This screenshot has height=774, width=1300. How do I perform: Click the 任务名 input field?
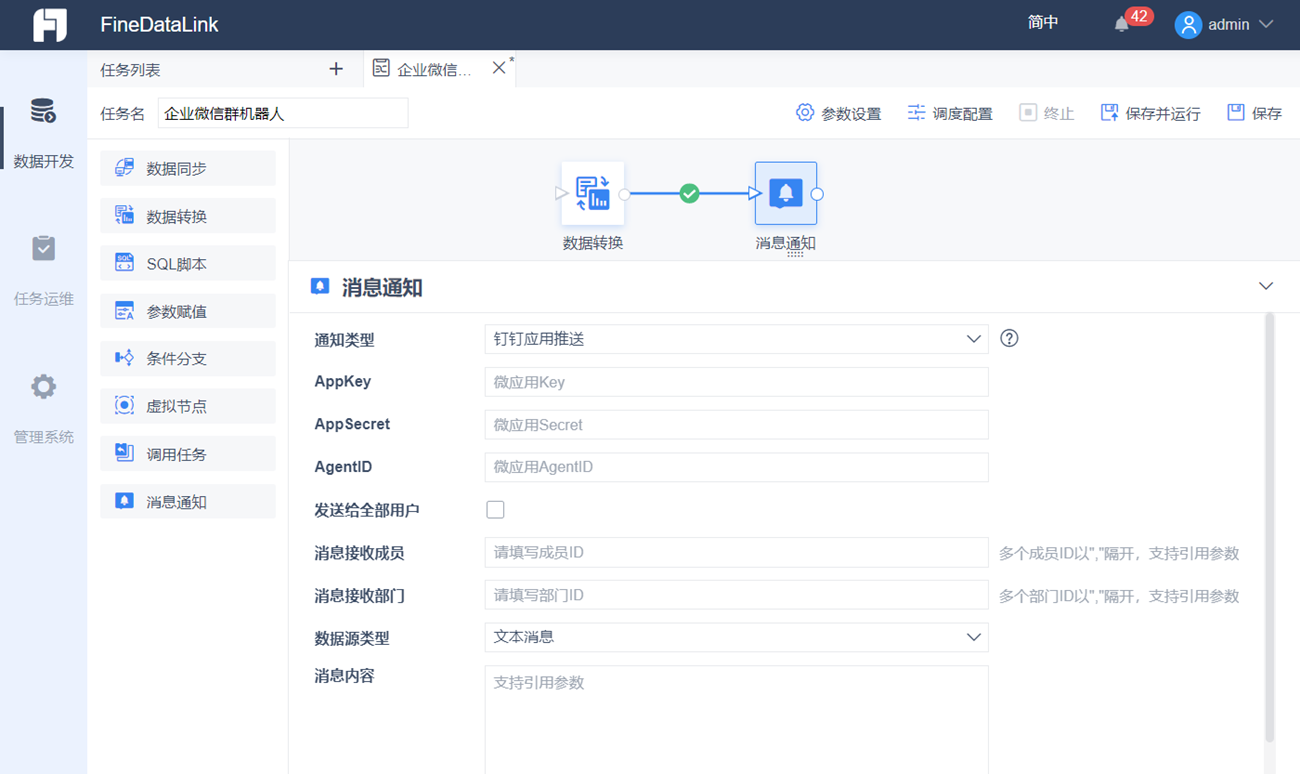(283, 113)
